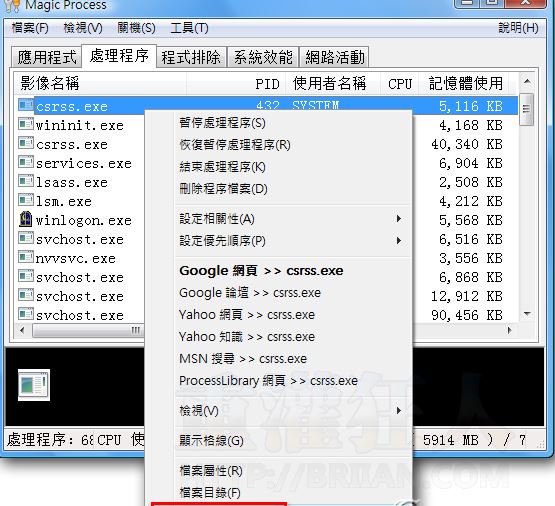
Task: Select the highlighted csrss.exe row icon
Action: 25,105
